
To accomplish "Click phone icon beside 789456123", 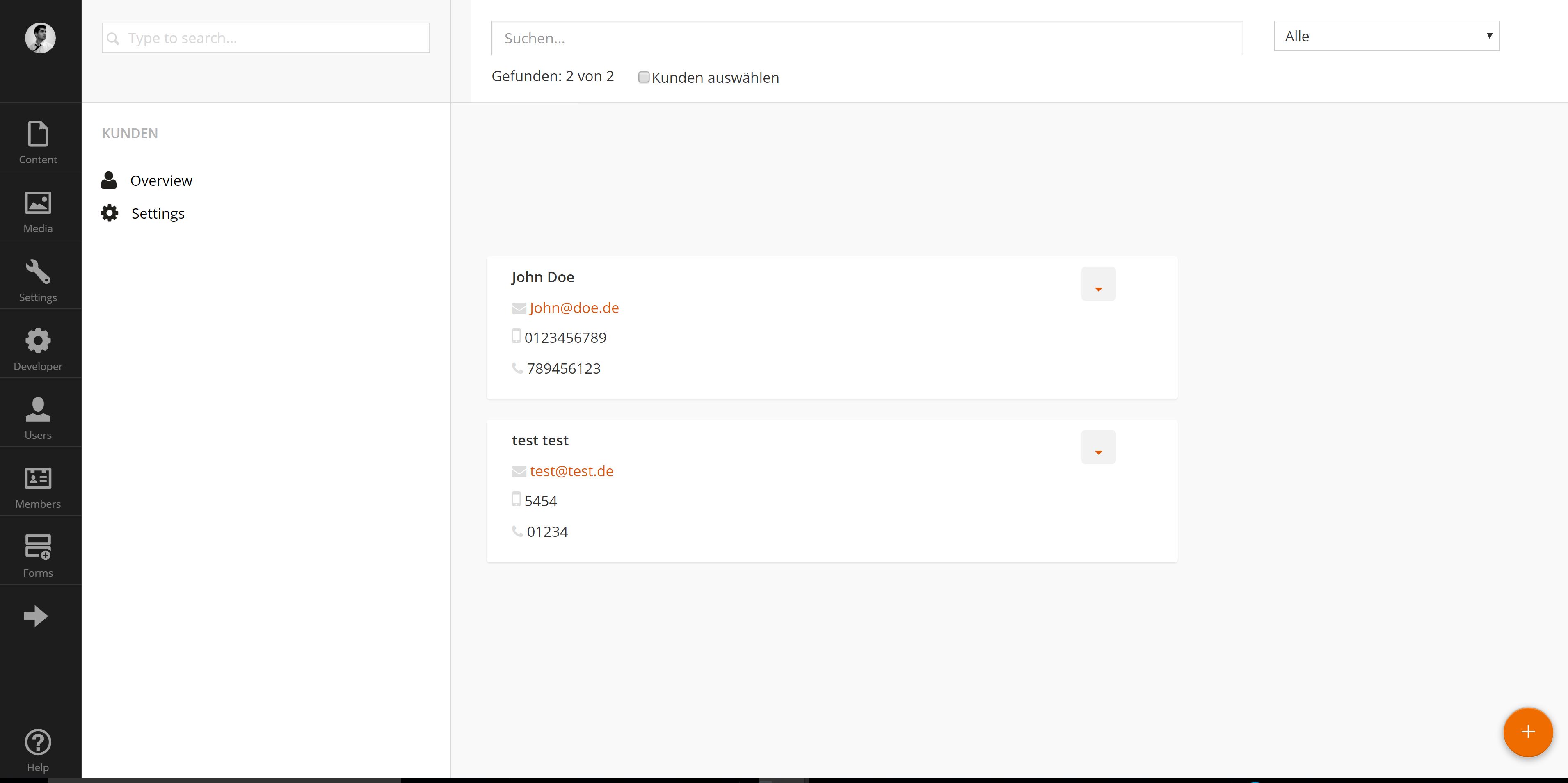I will 517,368.
